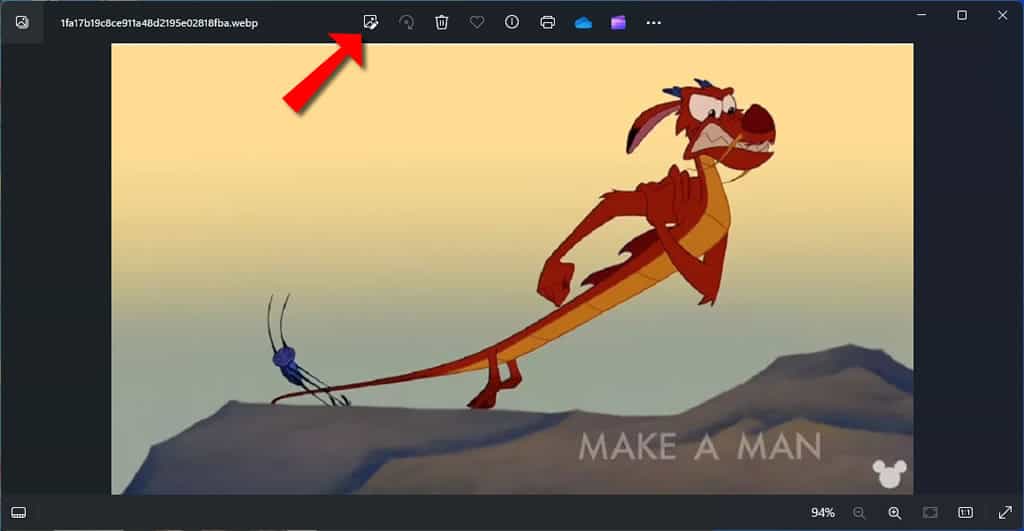Open the Edit image tool

tap(370, 22)
